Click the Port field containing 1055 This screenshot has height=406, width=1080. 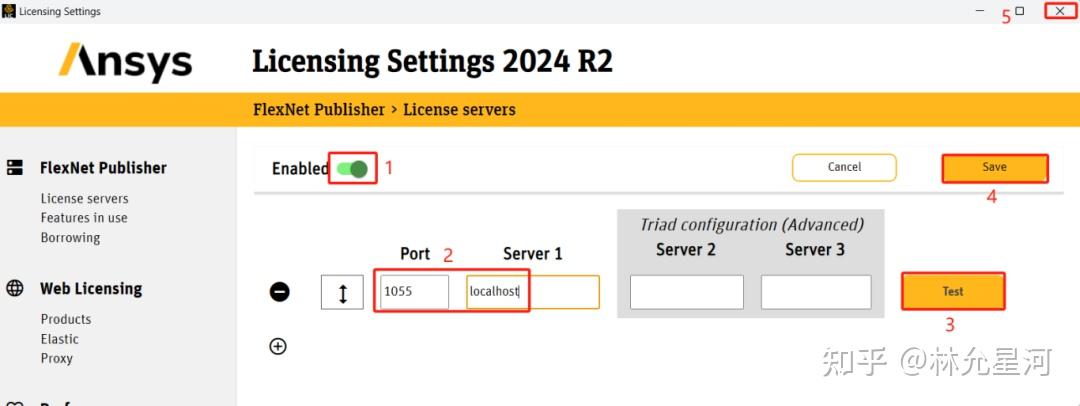click(414, 292)
